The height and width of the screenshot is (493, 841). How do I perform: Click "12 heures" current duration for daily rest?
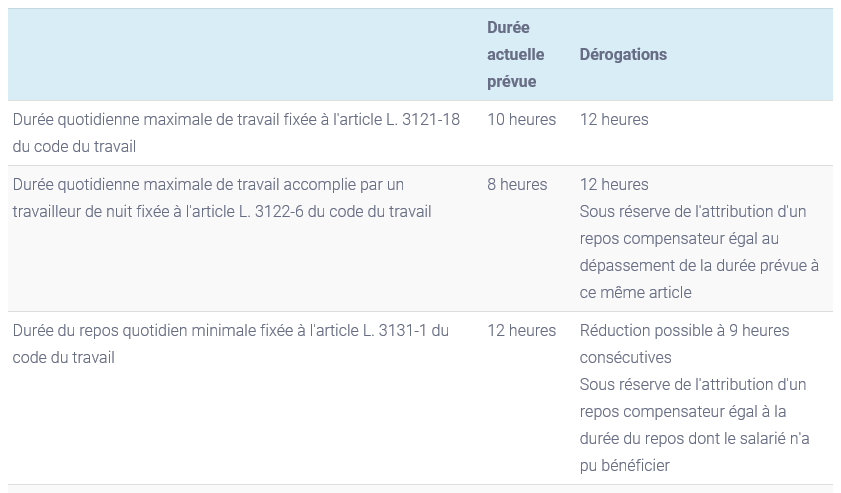[x=521, y=331]
